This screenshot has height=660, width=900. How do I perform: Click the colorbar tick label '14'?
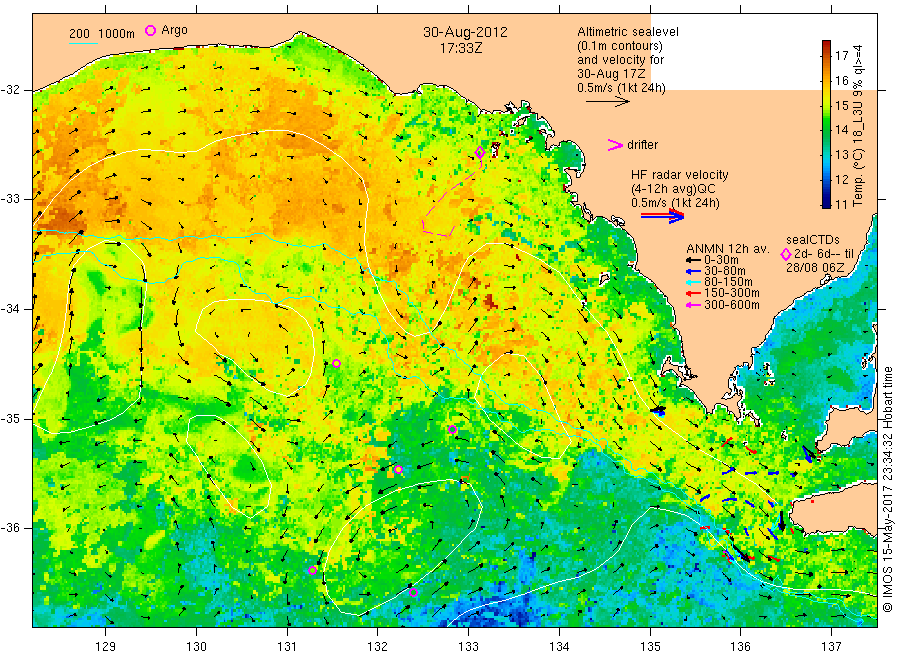point(841,130)
